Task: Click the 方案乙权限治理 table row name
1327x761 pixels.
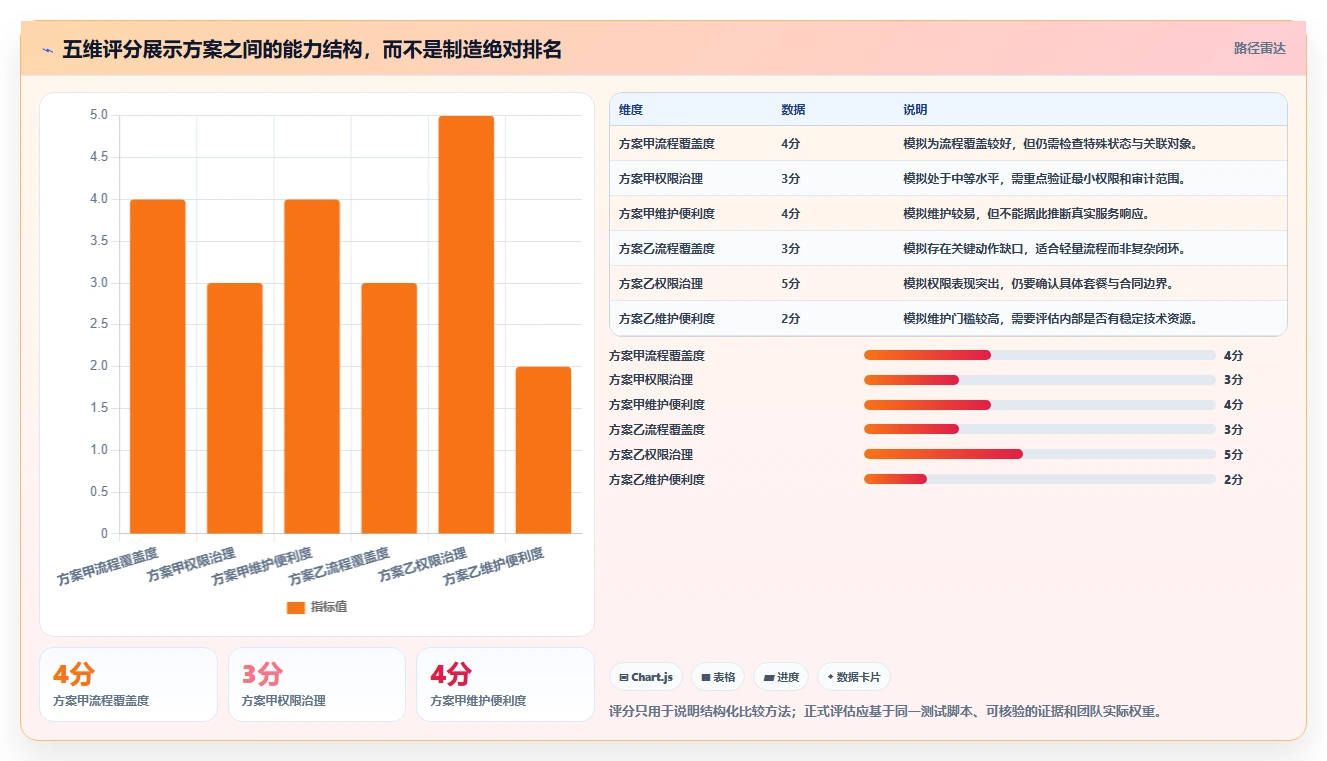Action: click(661, 284)
